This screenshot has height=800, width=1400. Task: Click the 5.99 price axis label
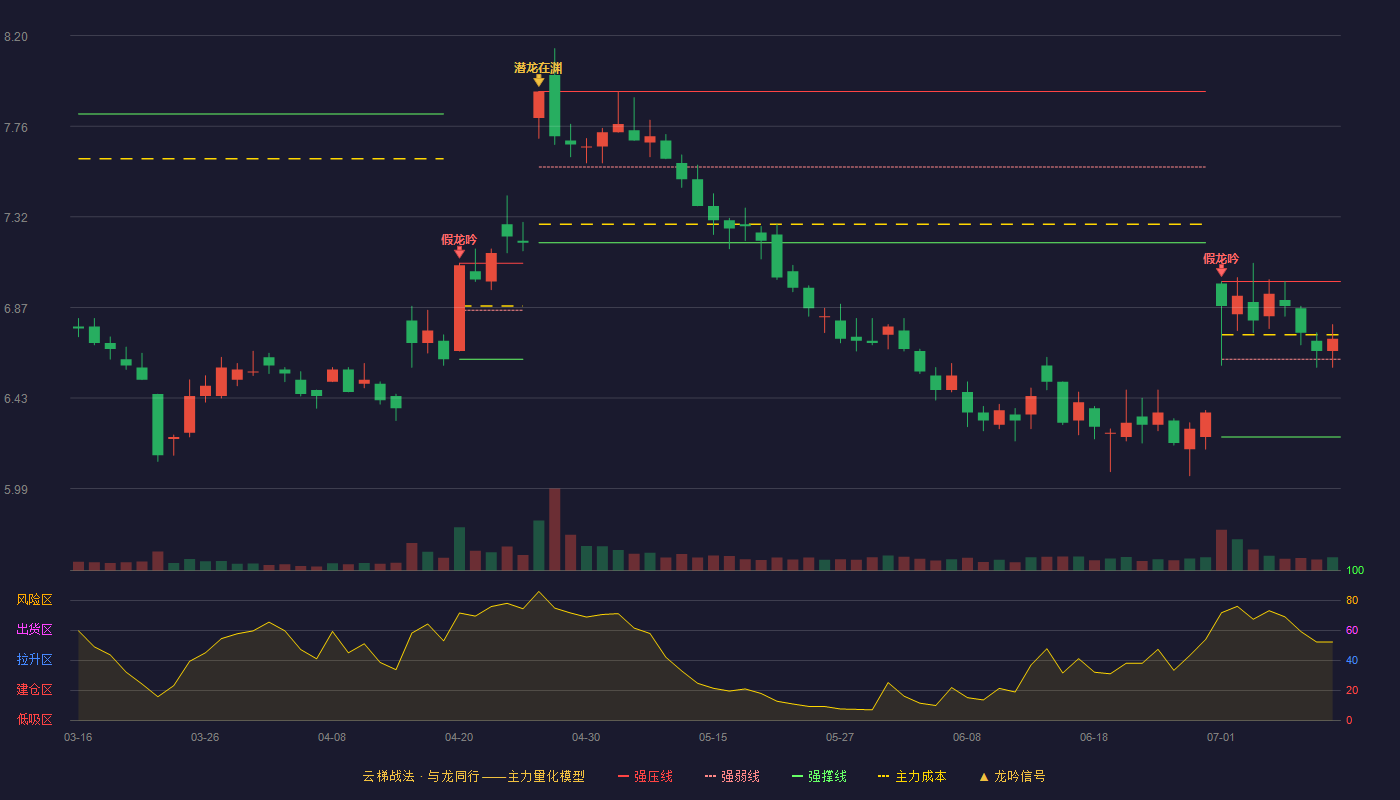pyautogui.click(x=16, y=490)
